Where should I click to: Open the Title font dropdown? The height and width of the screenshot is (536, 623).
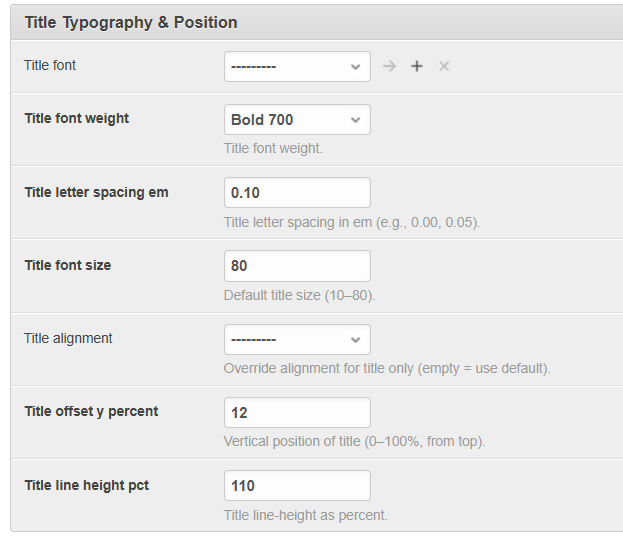[297, 67]
